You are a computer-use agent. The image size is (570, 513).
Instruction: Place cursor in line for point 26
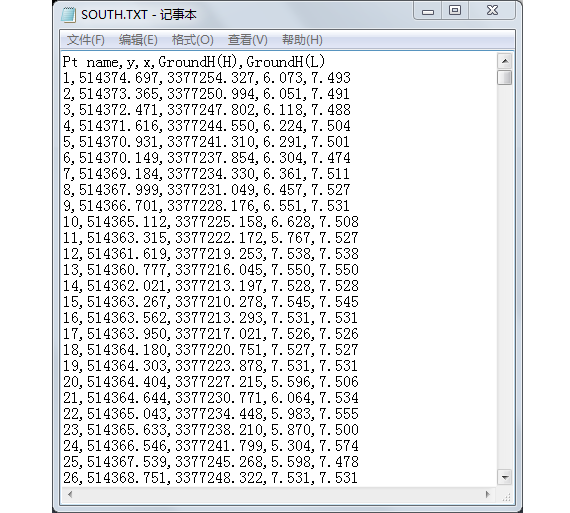click(x=211, y=478)
